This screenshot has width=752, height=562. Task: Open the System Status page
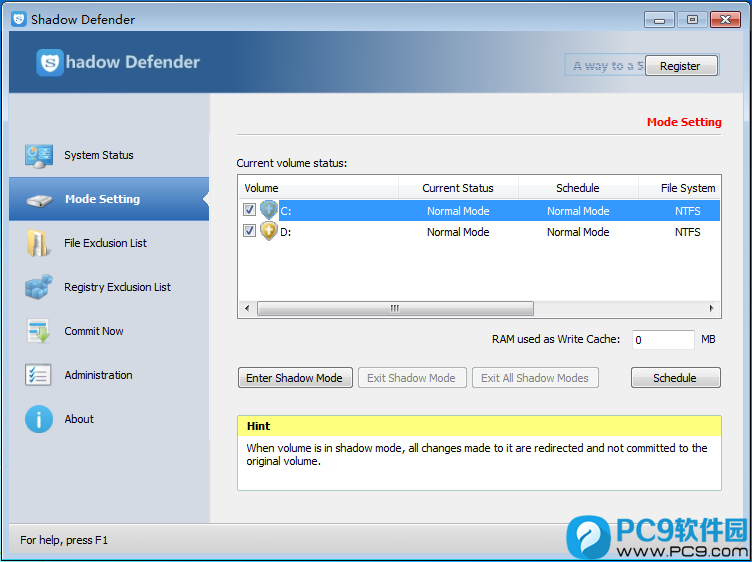click(x=99, y=155)
